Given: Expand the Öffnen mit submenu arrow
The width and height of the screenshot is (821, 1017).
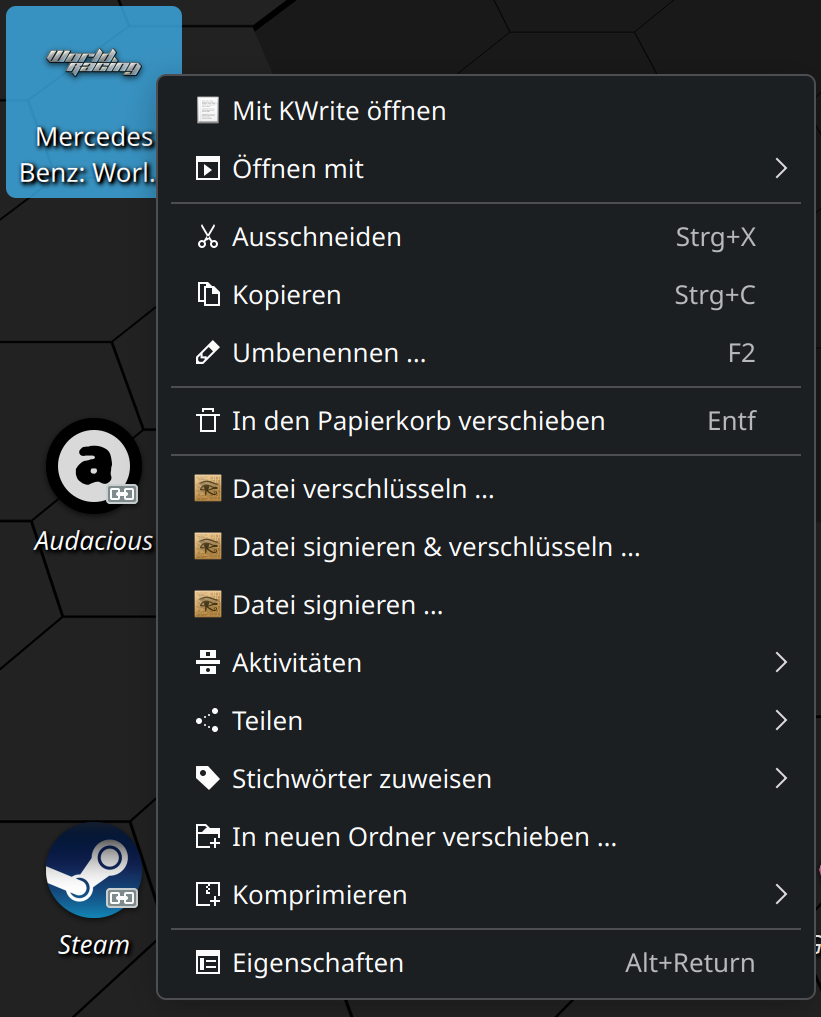Looking at the screenshot, I should click(781, 169).
